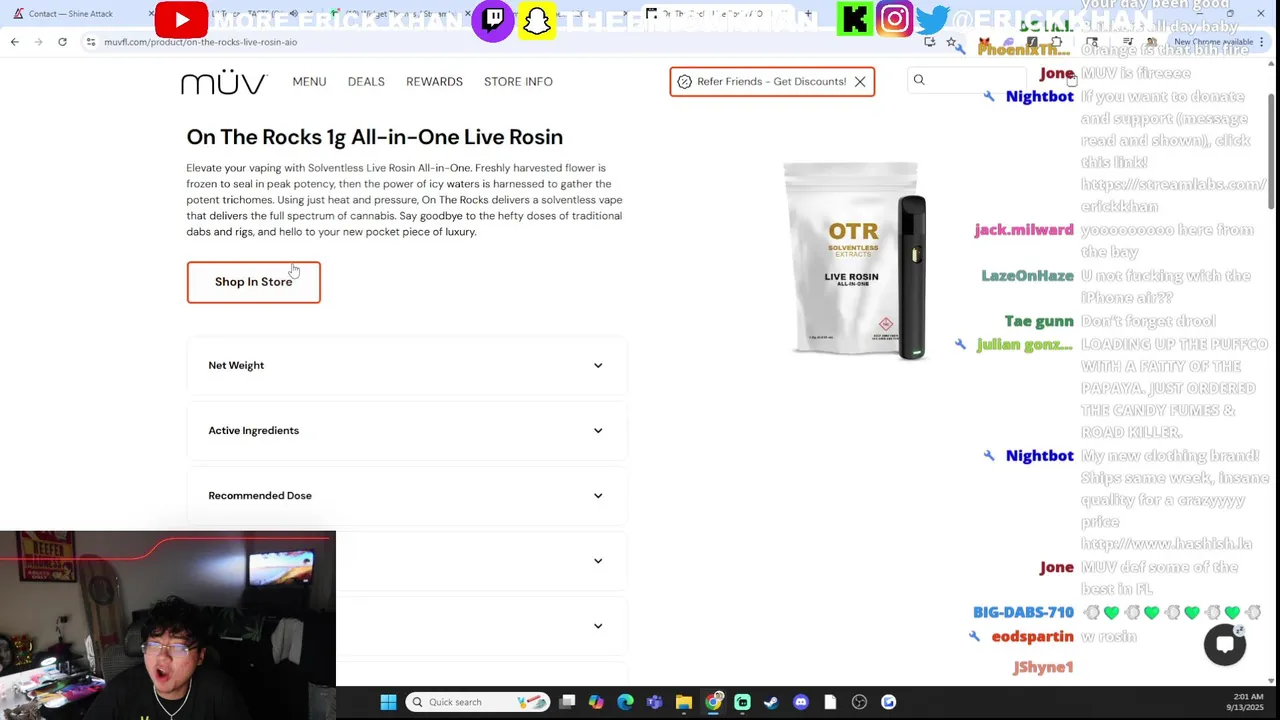
Task: Go back using the browser back arrow
Action: [x=14, y=42]
